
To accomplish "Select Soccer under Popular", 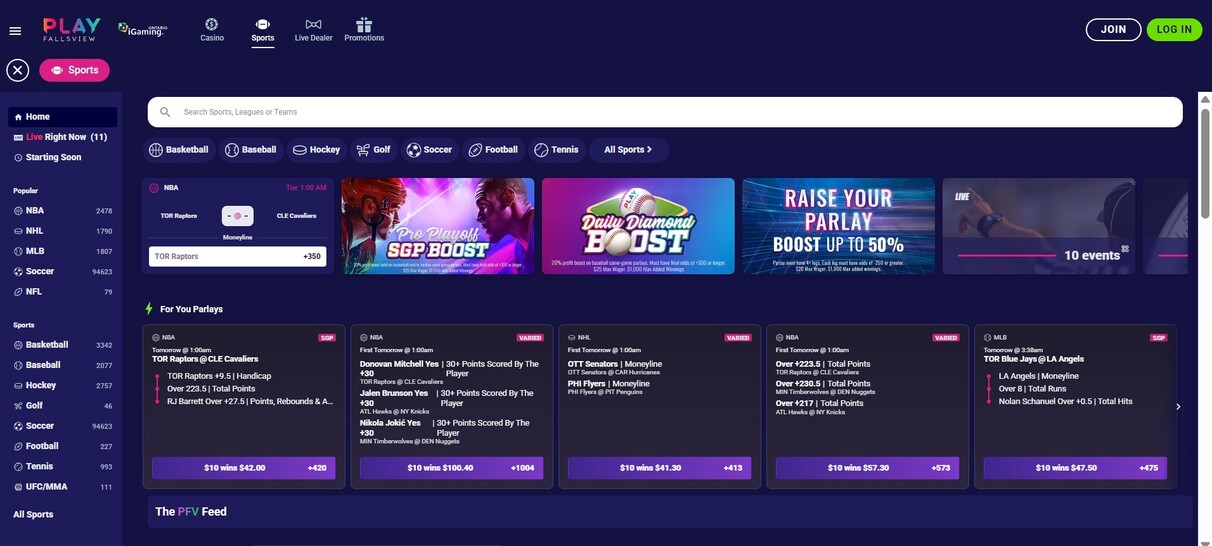I will 62,271.
